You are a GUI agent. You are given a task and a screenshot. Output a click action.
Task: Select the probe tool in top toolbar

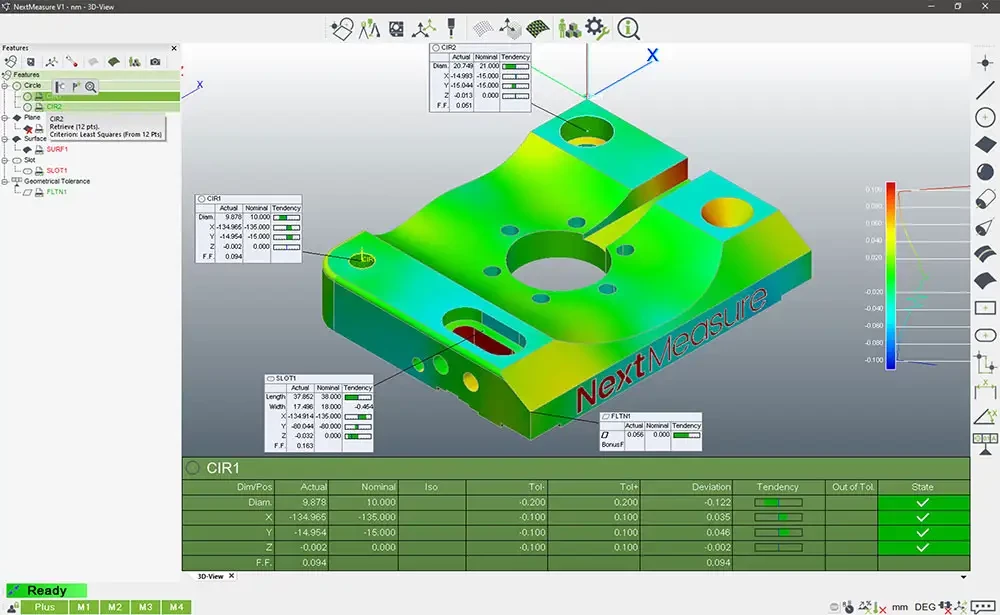pyautogui.click(x=452, y=28)
